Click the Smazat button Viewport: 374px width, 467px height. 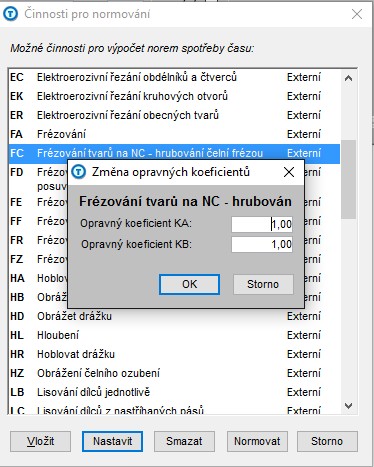click(184, 441)
